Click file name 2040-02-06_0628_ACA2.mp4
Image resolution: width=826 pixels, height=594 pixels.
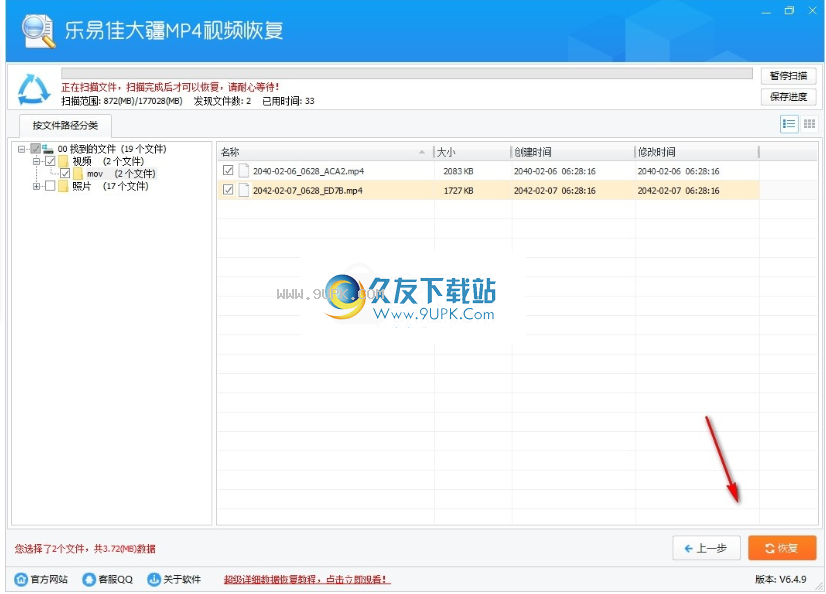point(308,171)
